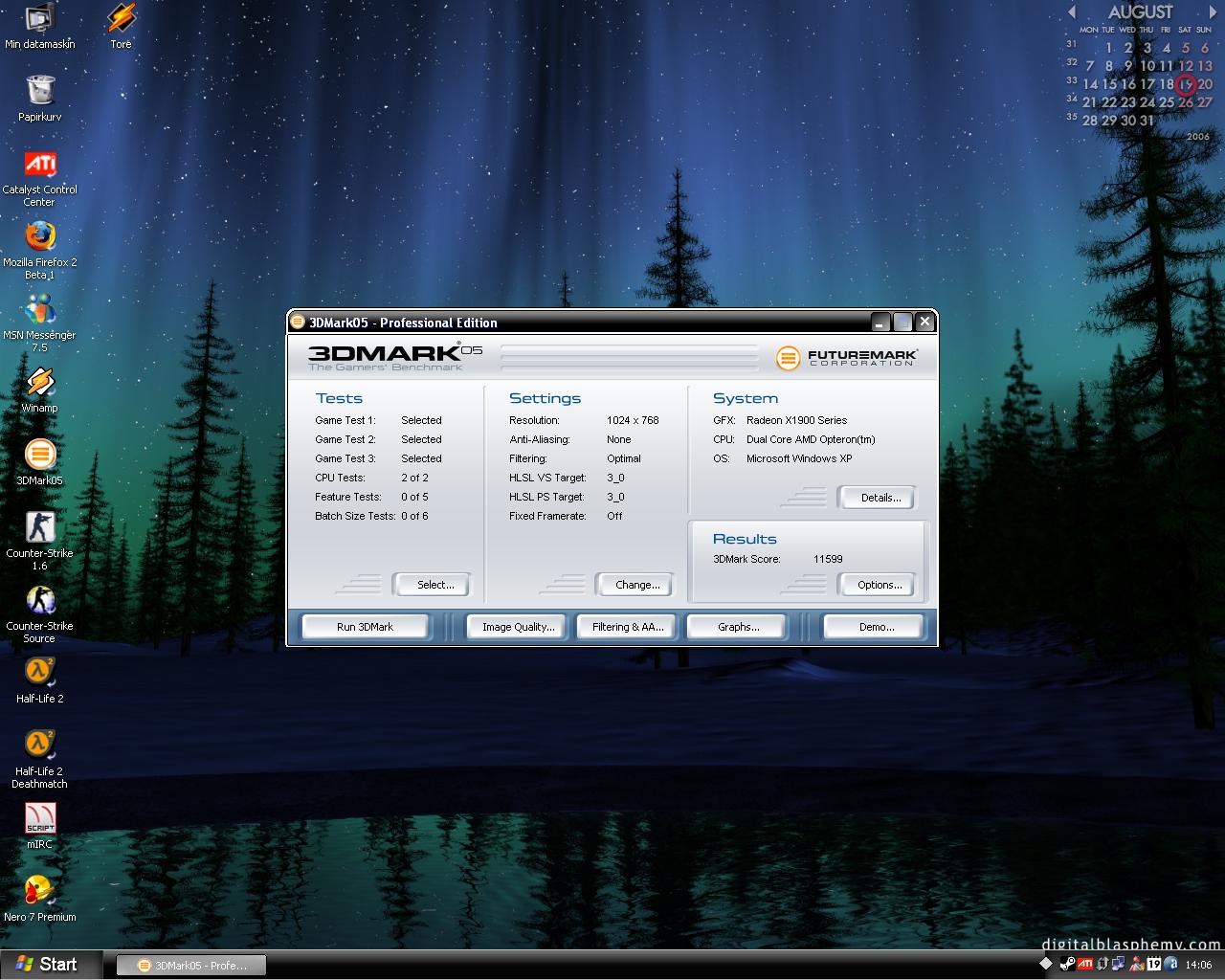
Task: Launch Mozilla Firefox 2 Beta 1
Action: click(39, 250)
